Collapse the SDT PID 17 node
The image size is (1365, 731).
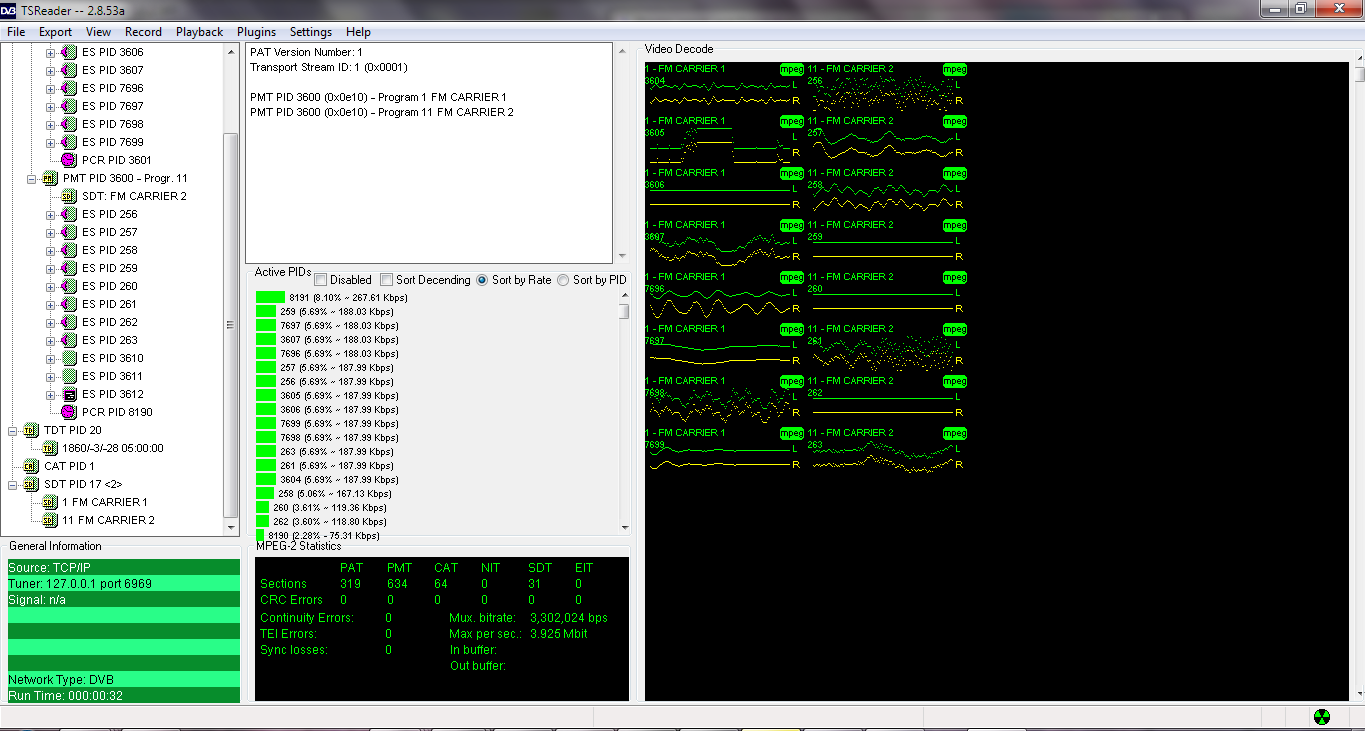(x=13, y=484)
